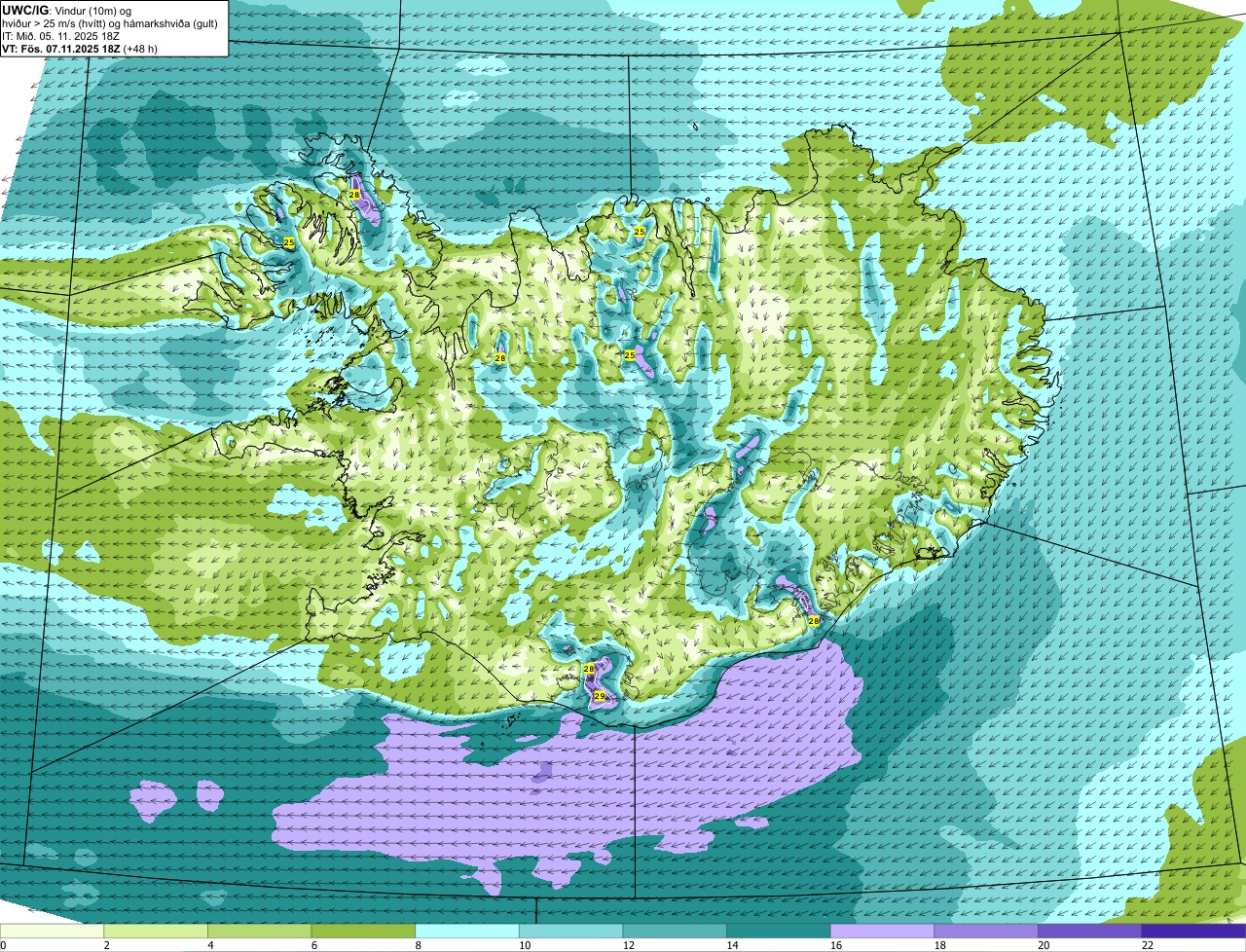Select valid time 'VT: Fös. 07.11.2025 18Z (+48 h)'
Viewport: 1246px width, 952px height.
click(x=80, y=49)
